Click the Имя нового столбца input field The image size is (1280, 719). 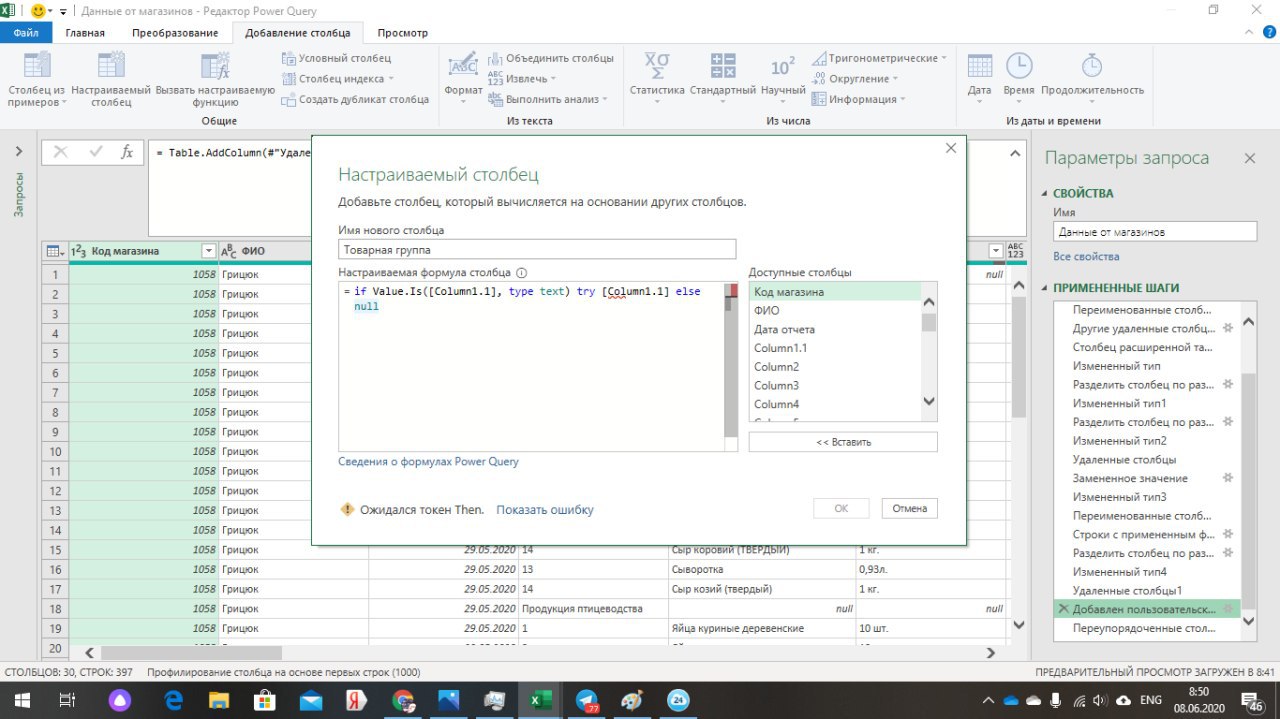coord(537,250)
